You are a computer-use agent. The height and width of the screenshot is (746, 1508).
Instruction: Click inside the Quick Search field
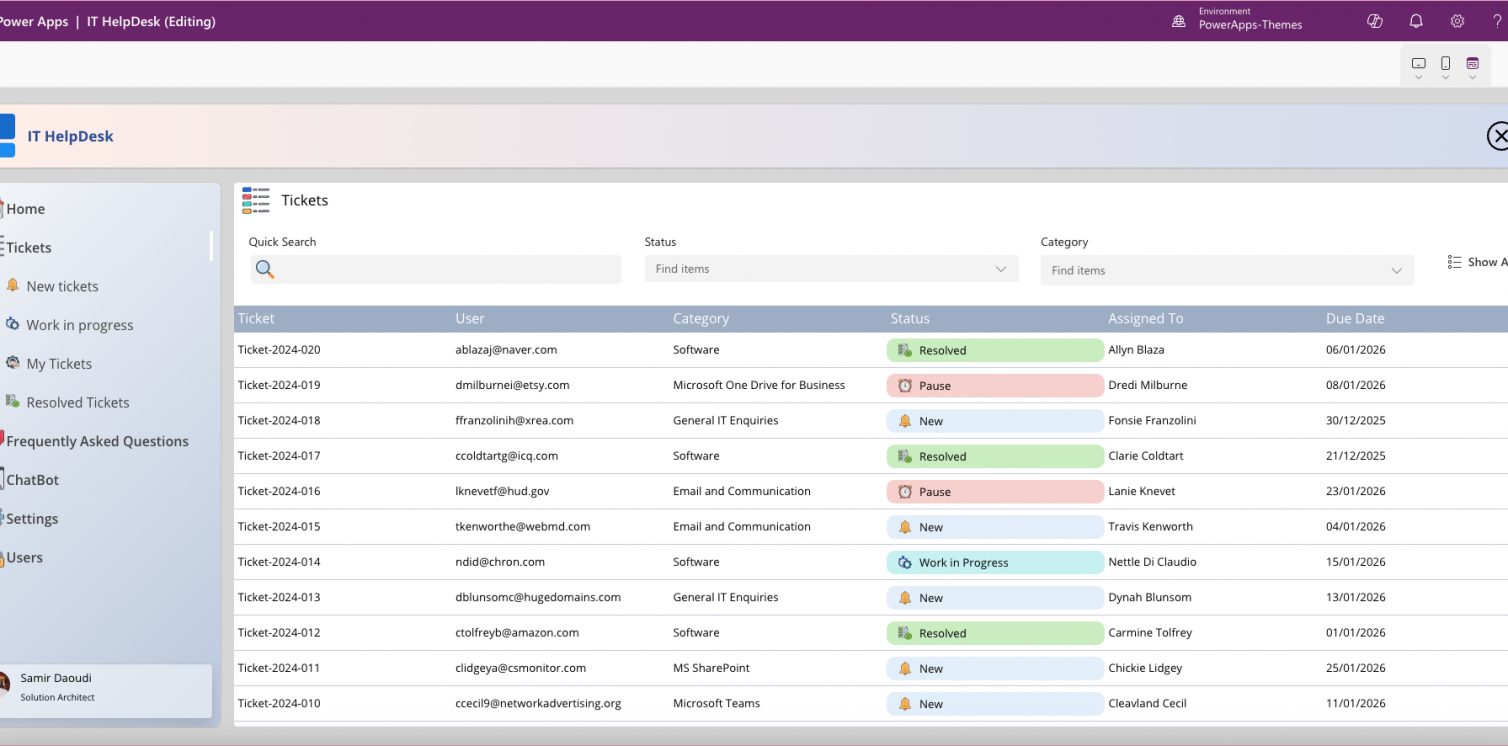[435, 268]
